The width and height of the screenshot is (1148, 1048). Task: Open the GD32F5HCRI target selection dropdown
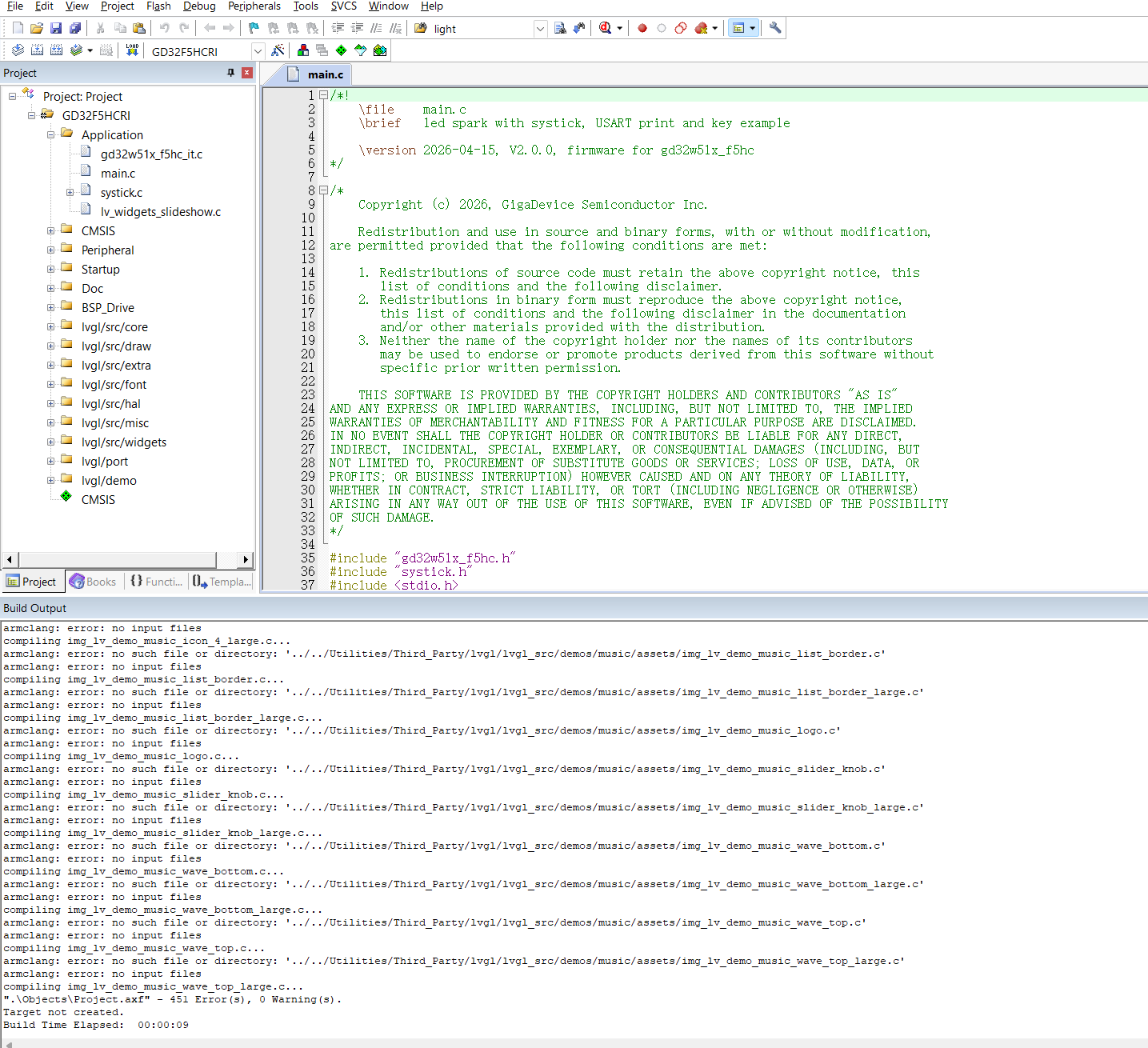(258, 51)
